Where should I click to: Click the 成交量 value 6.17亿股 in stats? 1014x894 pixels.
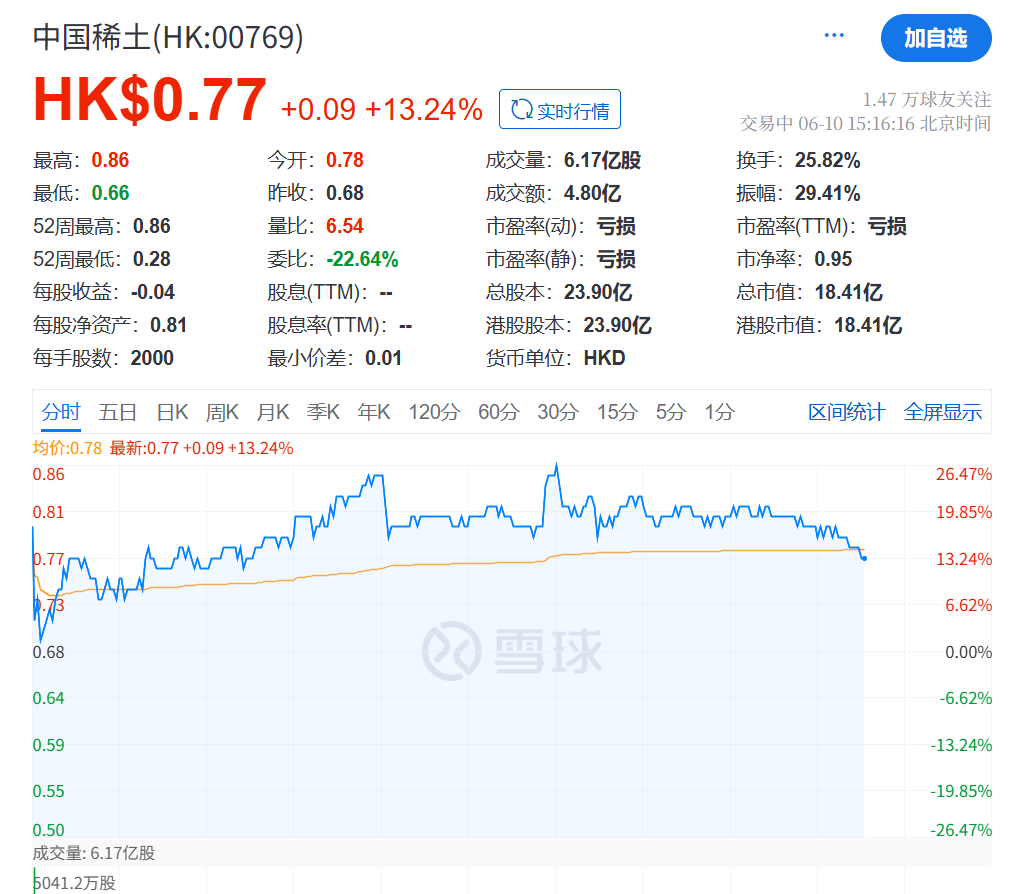pos(602,160)
